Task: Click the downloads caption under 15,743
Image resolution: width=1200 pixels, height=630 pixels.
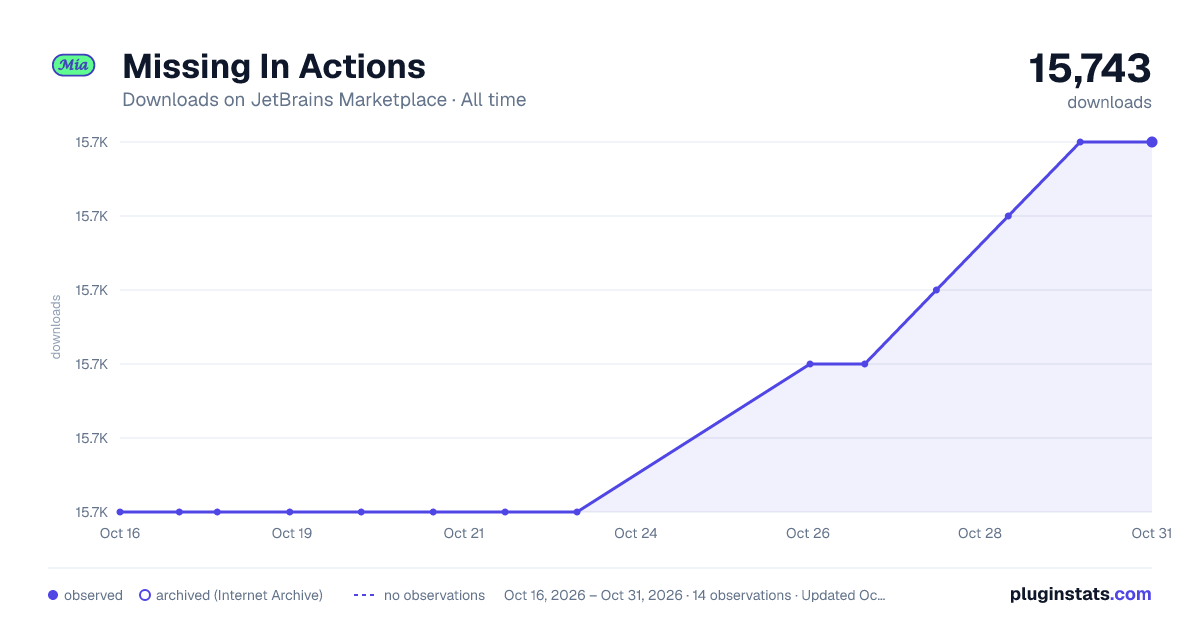Action: click(1109, 102)
